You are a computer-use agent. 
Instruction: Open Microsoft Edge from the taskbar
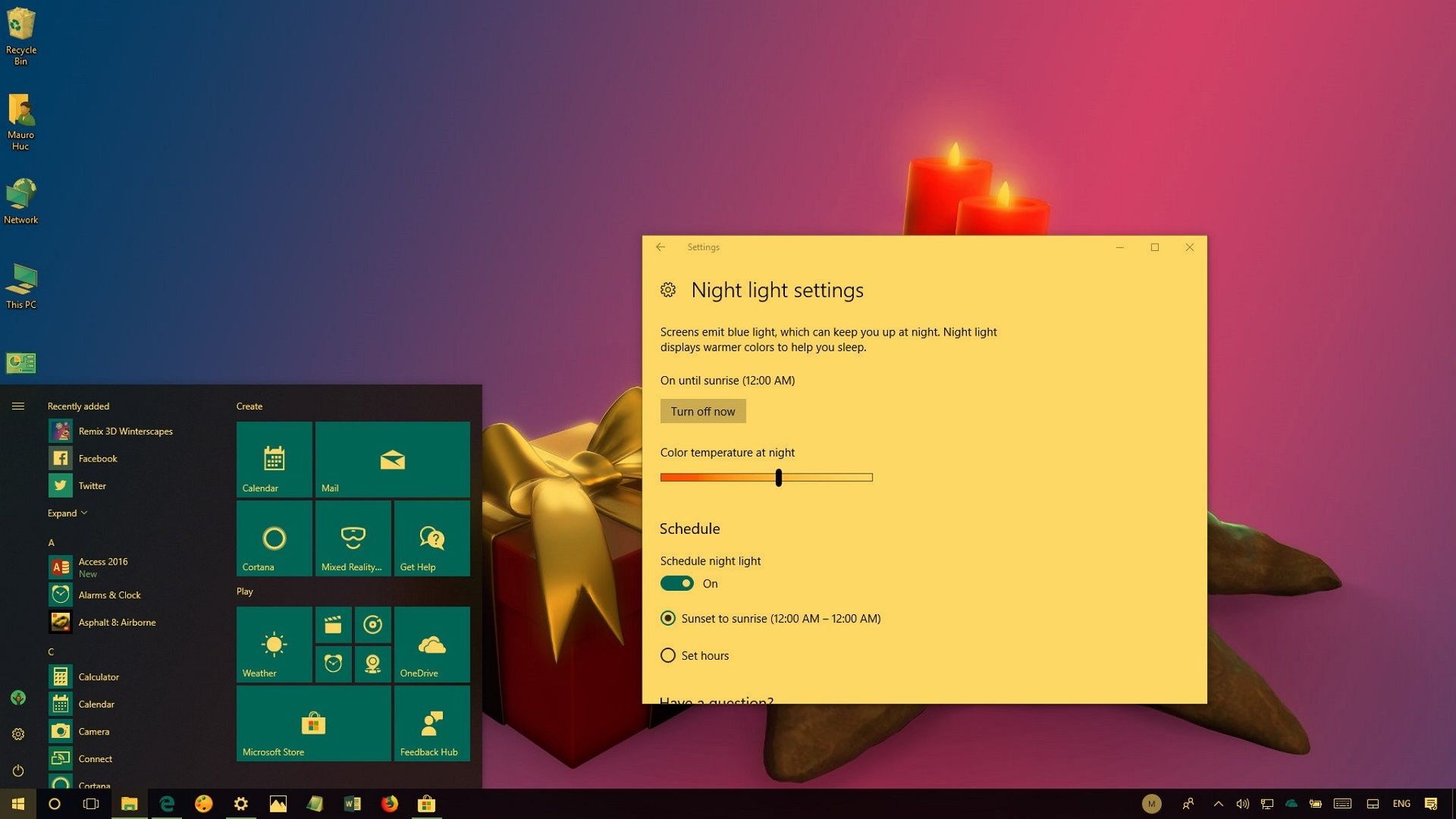pyautogui.click(x=167, y=804)
